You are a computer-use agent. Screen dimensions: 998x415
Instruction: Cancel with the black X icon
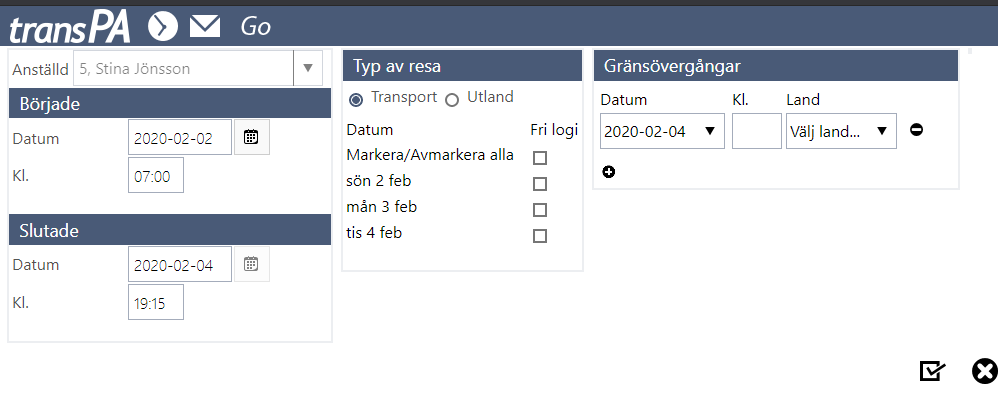point(985,371)
